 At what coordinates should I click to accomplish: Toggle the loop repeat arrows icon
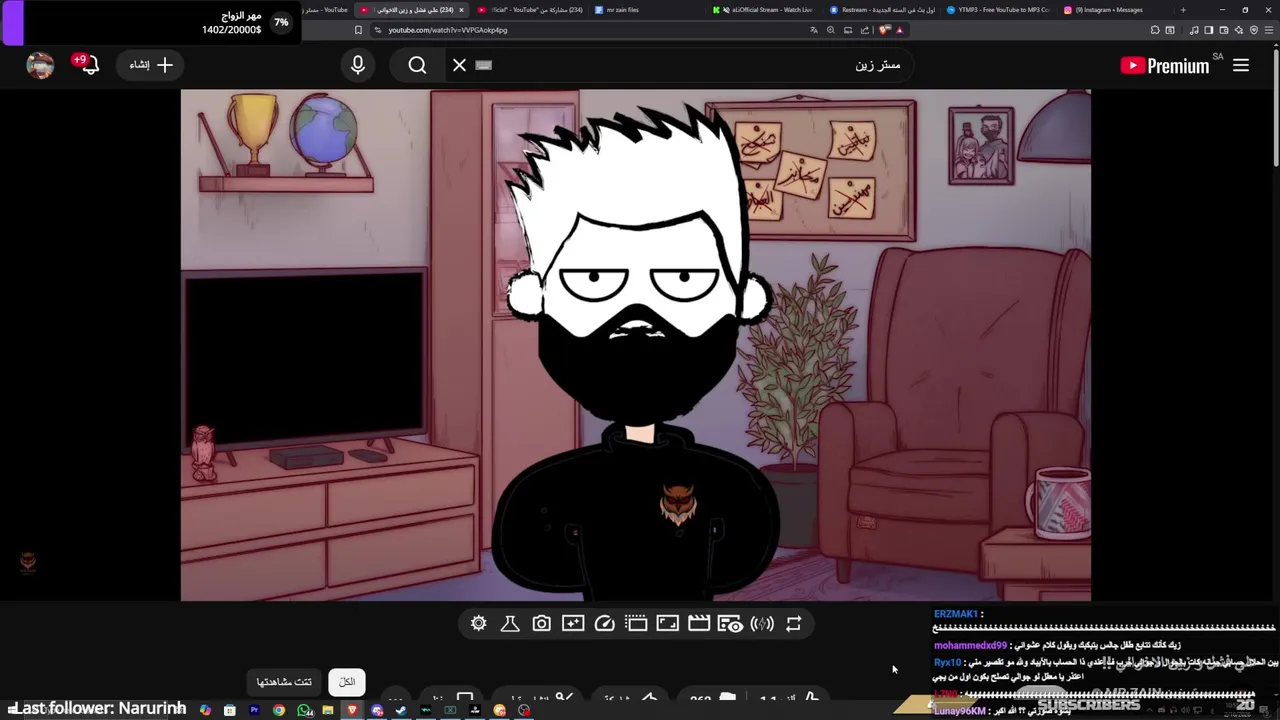[x=794, y=624]
